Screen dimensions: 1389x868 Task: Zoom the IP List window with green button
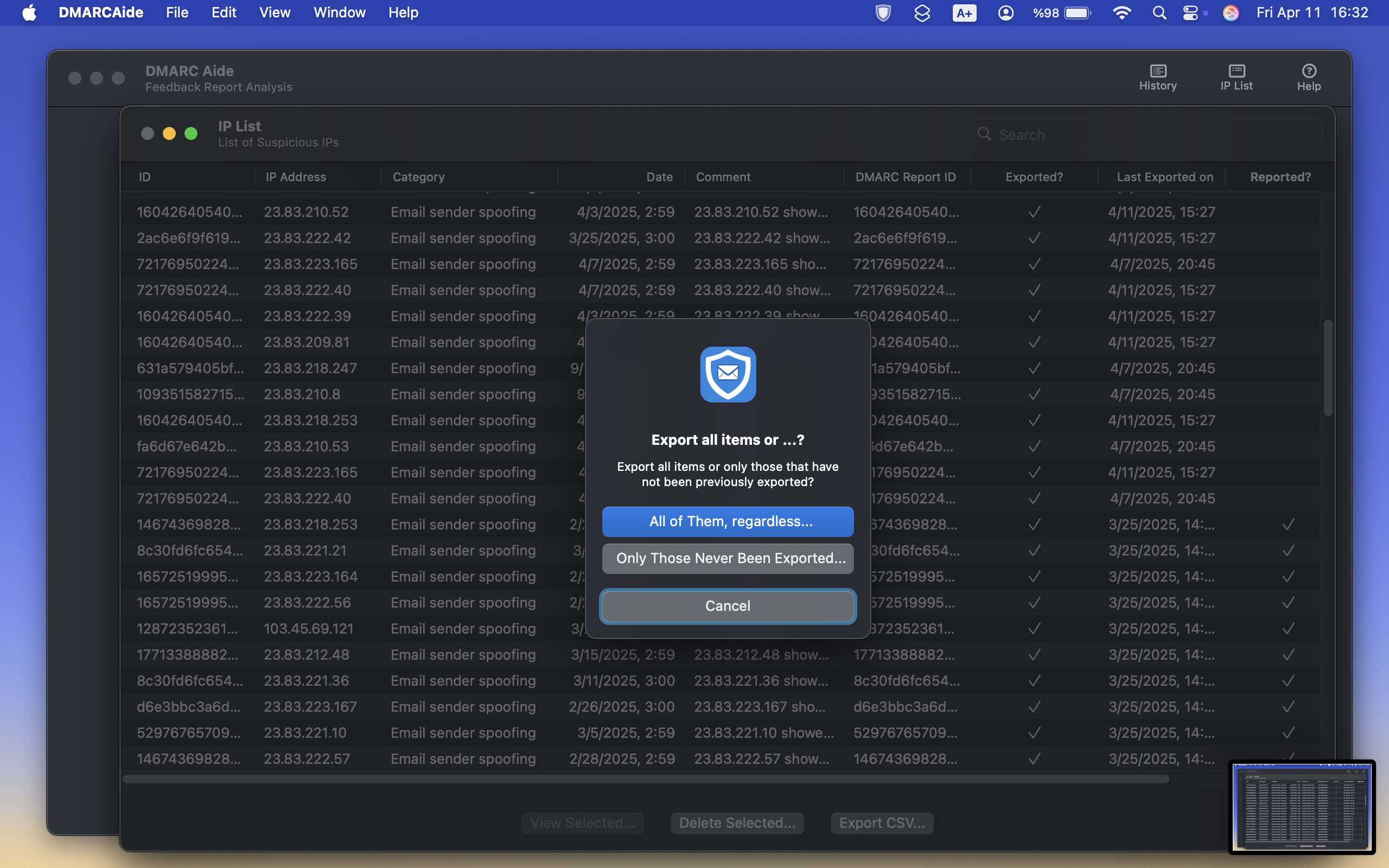click(x=190, y=134)
